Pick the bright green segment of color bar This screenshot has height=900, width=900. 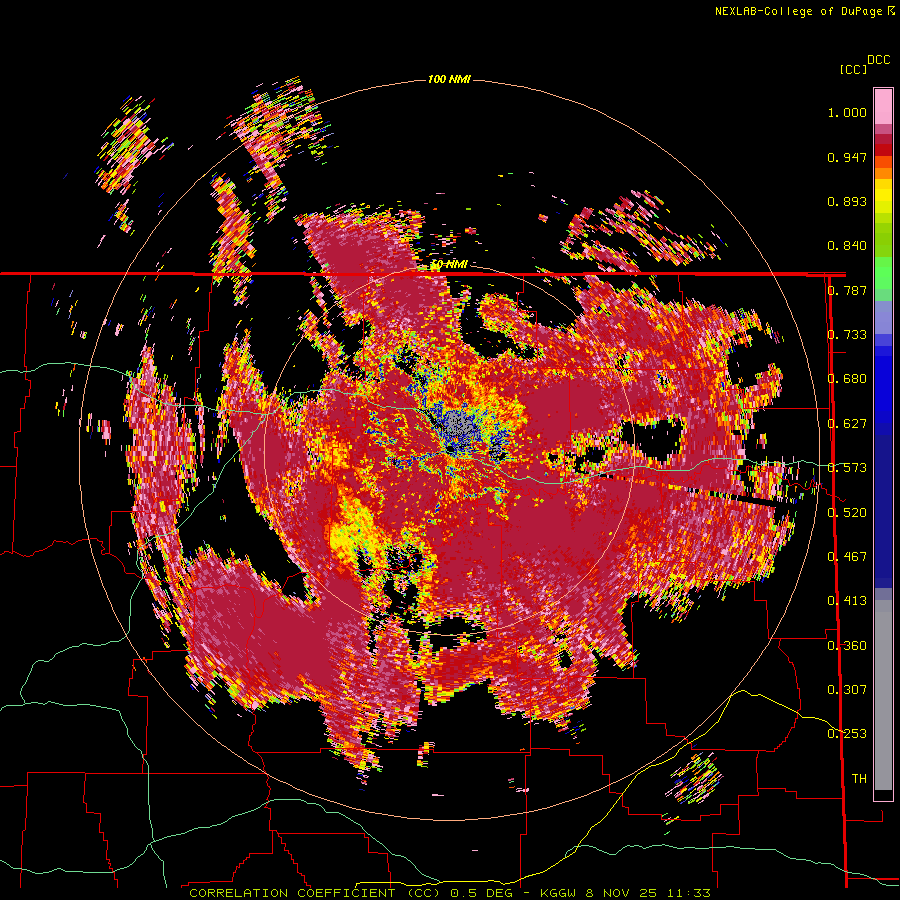pyautogui.click(x=883, y=274)
